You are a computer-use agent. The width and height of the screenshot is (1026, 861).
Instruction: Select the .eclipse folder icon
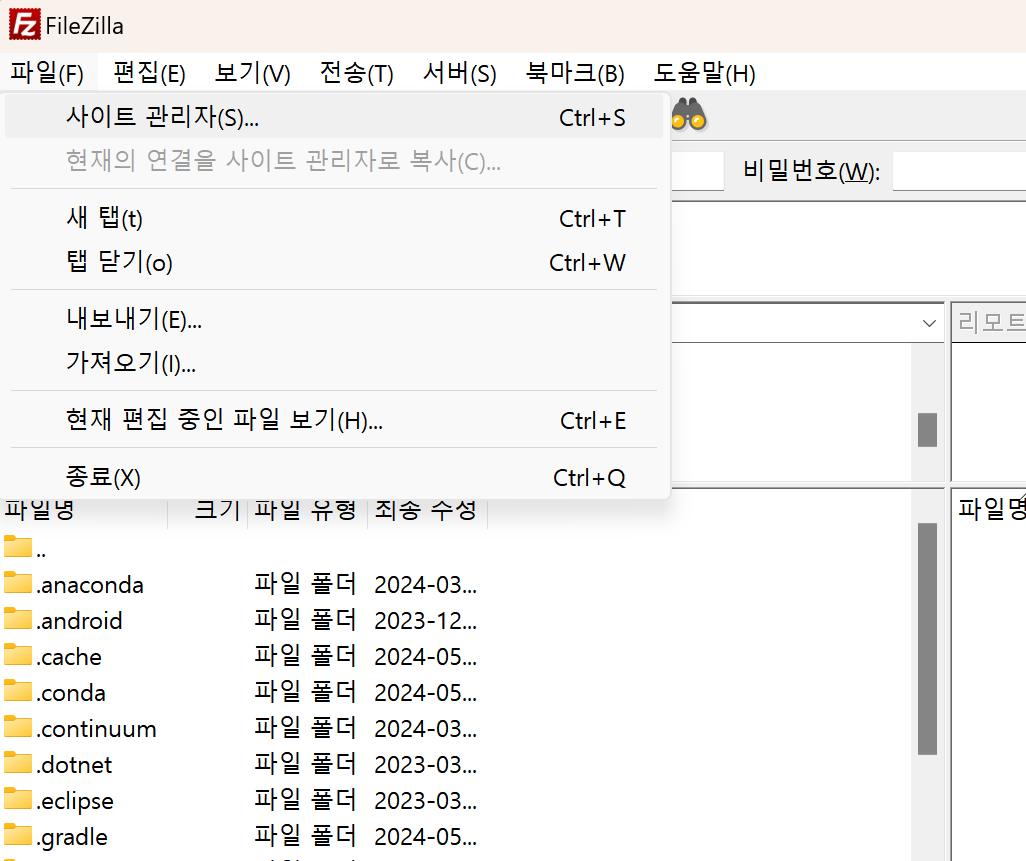[18, 798]
